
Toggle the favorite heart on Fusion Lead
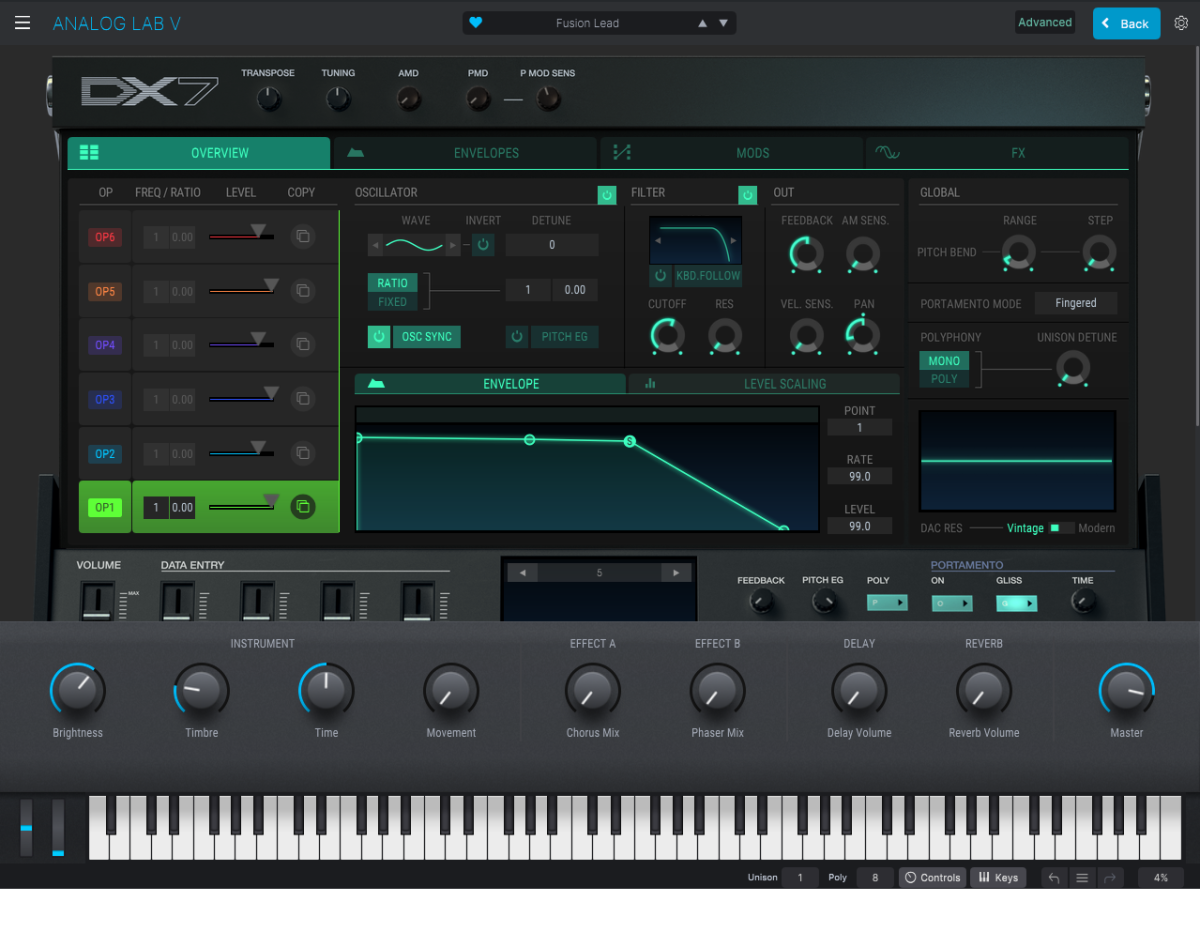pos(476,23)
